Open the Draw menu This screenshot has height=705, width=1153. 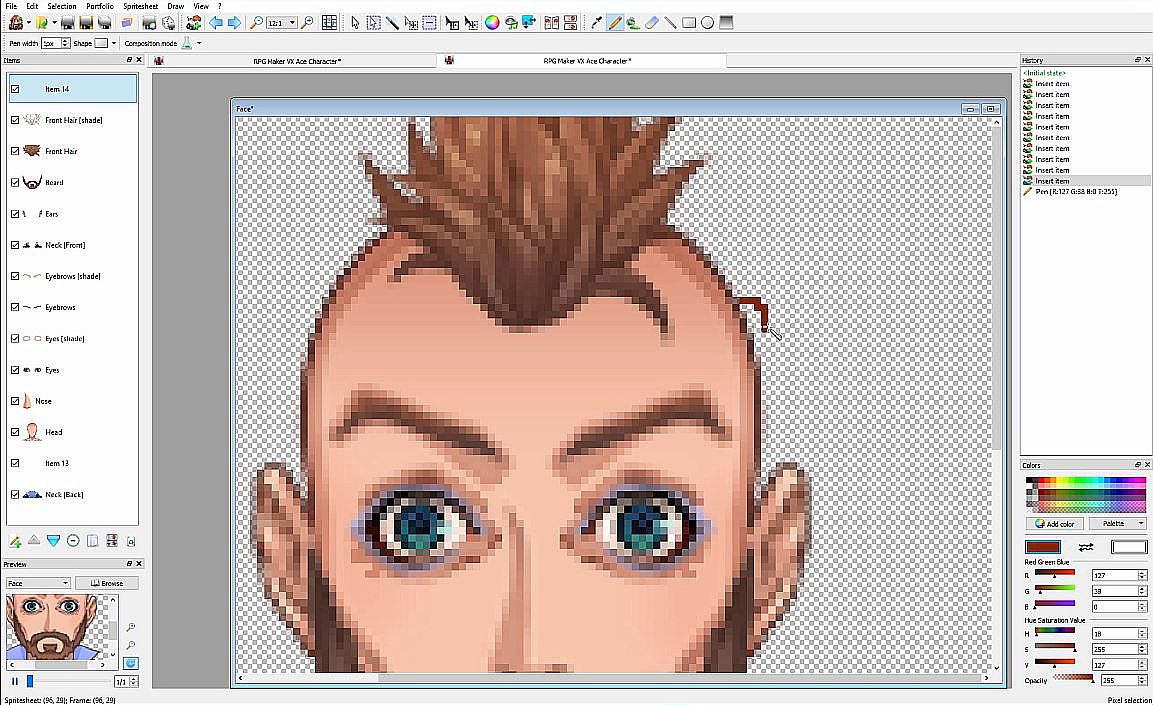pyautogui.click(x=176, y=6)
